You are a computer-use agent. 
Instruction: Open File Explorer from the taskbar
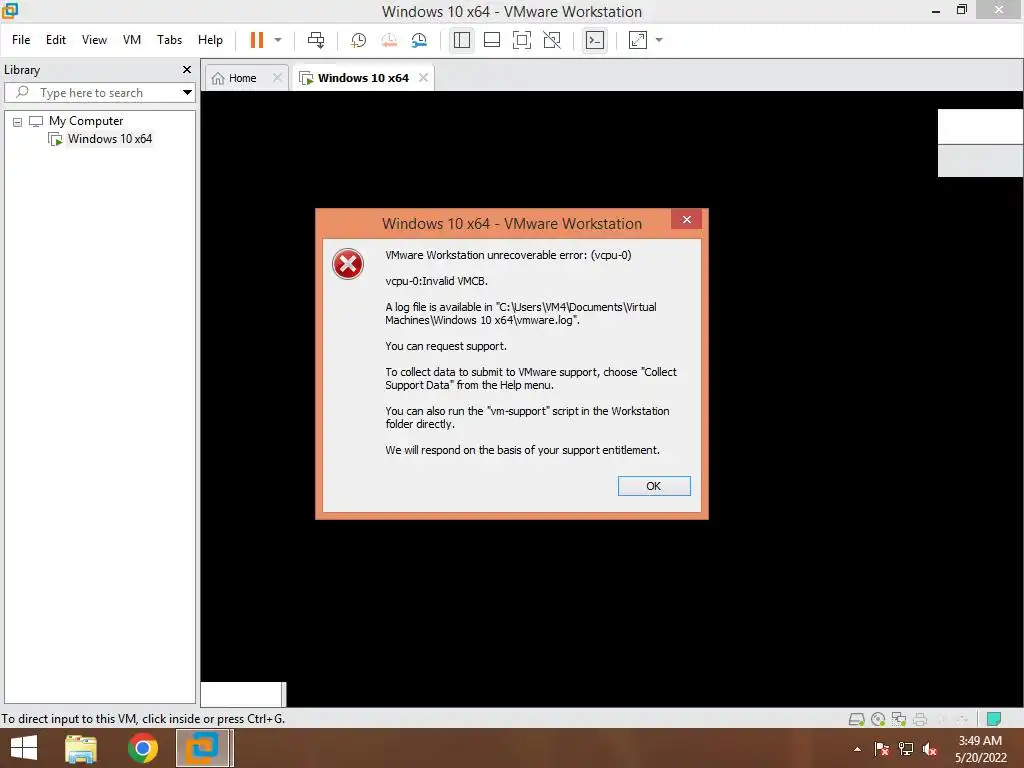pyautogui.click(x=81, y=748)
